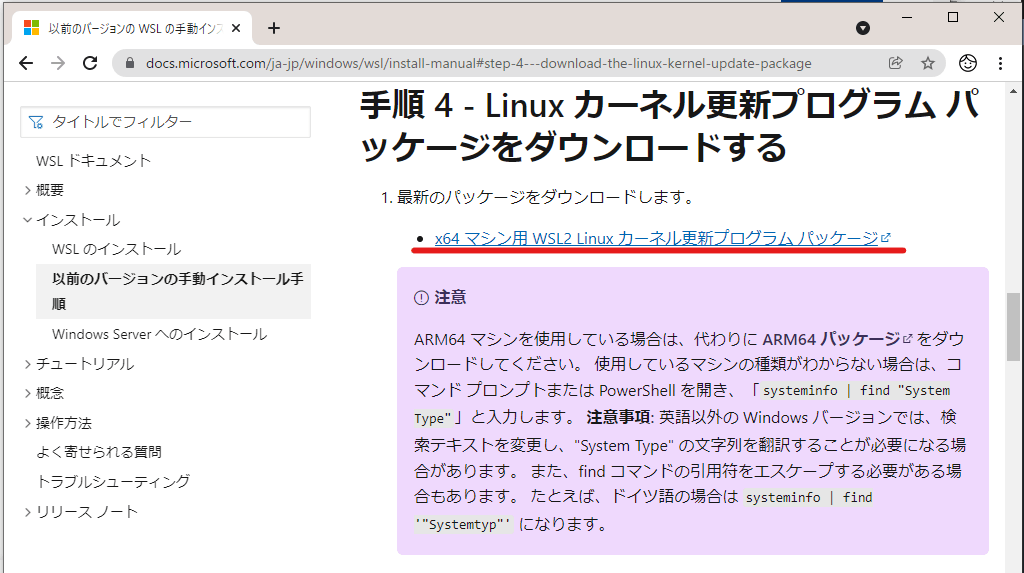Click the address bar URL
This screenshot has width=1024, height=573.
point(478,63)
